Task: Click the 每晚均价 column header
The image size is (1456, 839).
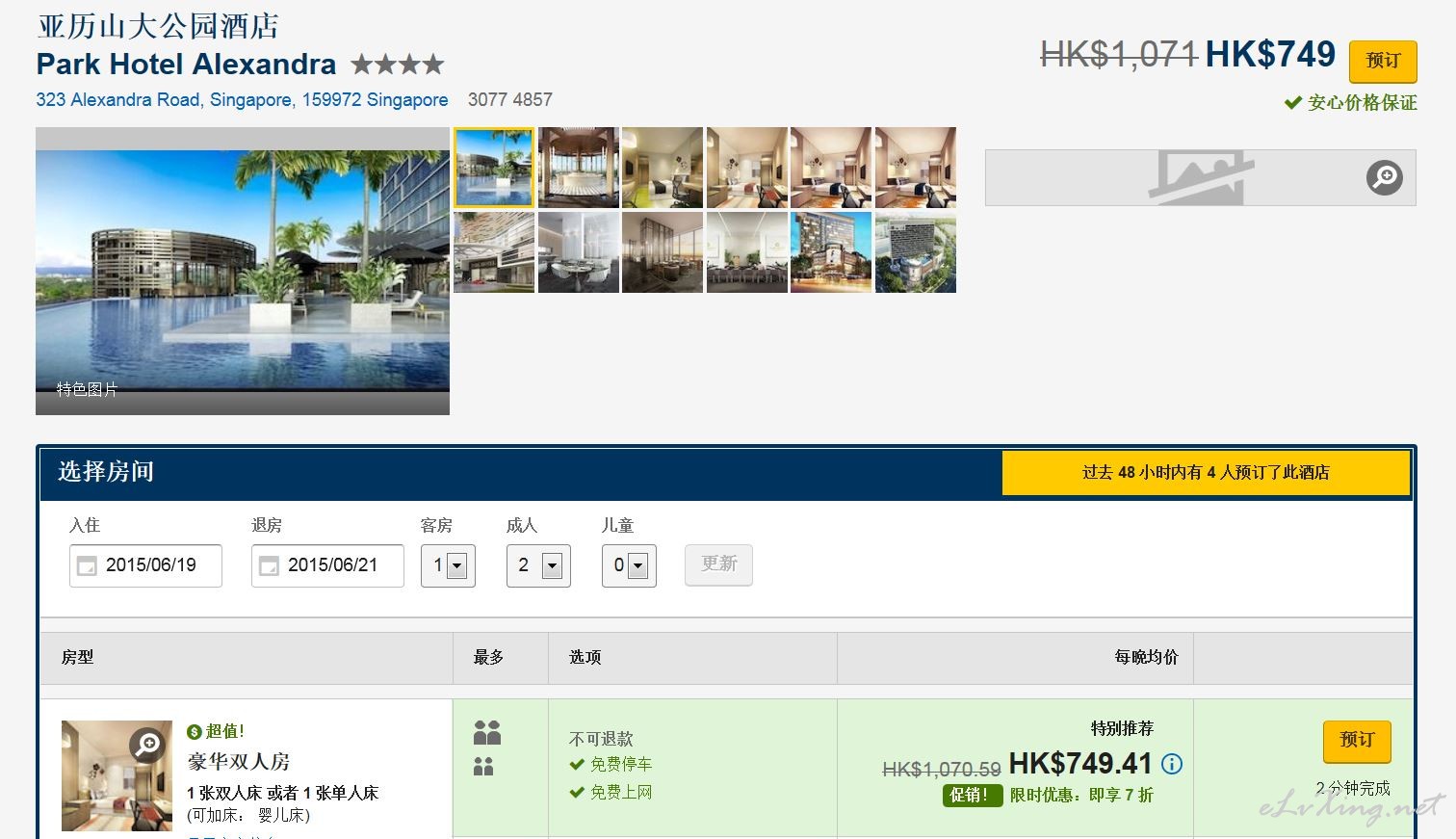Action: [x=1146, y=657]
